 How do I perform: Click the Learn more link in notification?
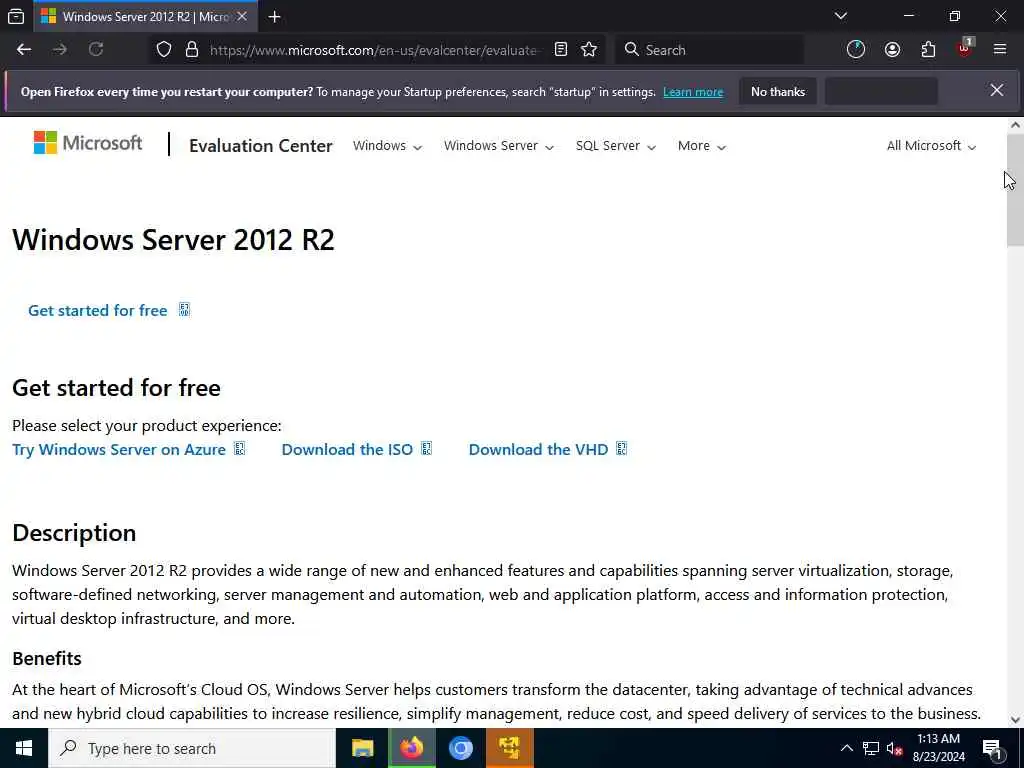[693, 92]
